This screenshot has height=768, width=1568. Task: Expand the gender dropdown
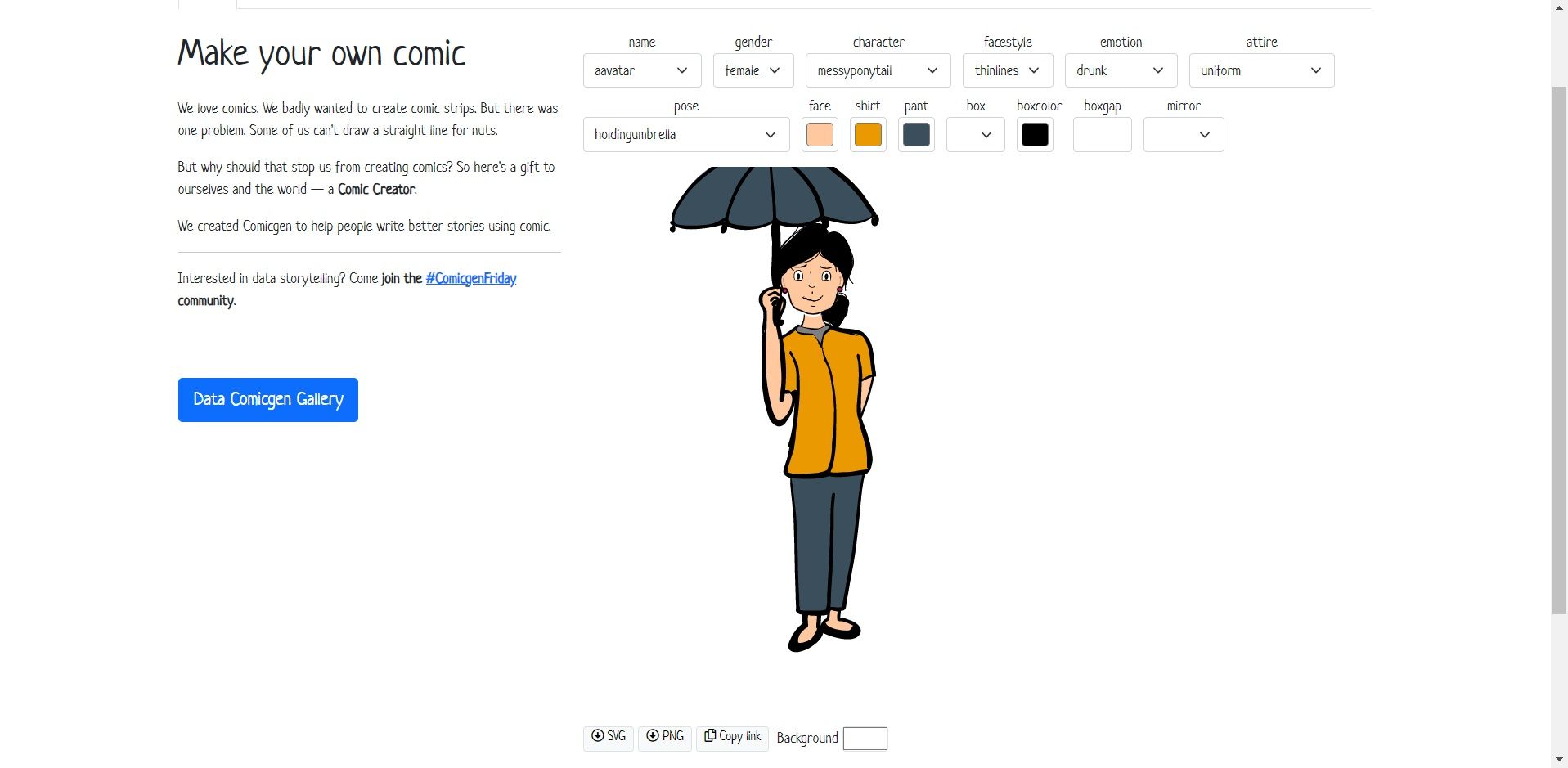point(753,70)
